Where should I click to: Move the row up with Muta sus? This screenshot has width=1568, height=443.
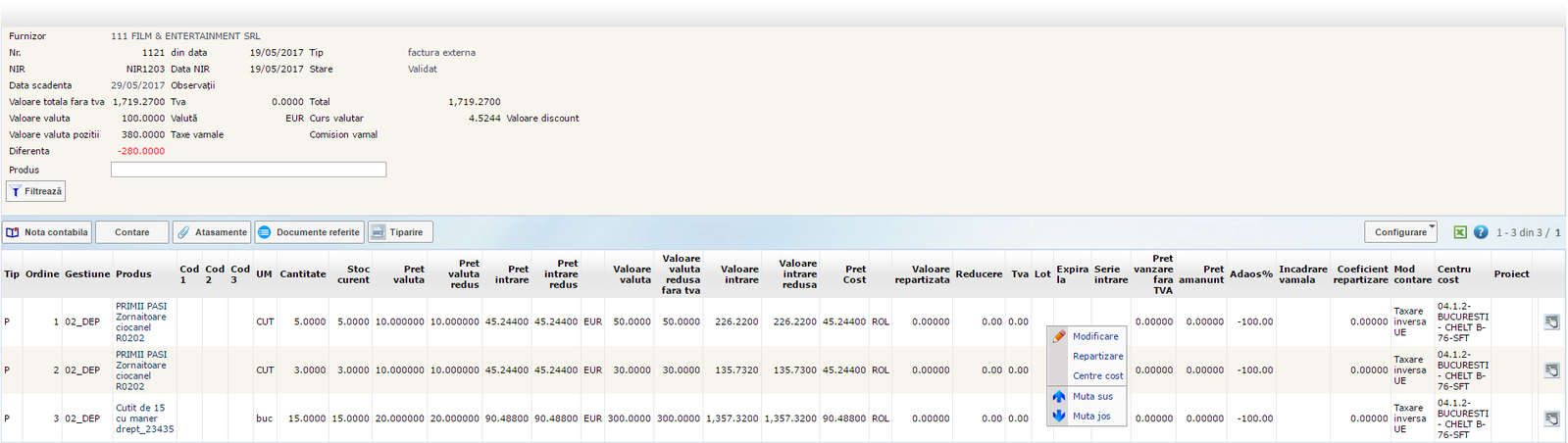click(x=1091, y=397)
